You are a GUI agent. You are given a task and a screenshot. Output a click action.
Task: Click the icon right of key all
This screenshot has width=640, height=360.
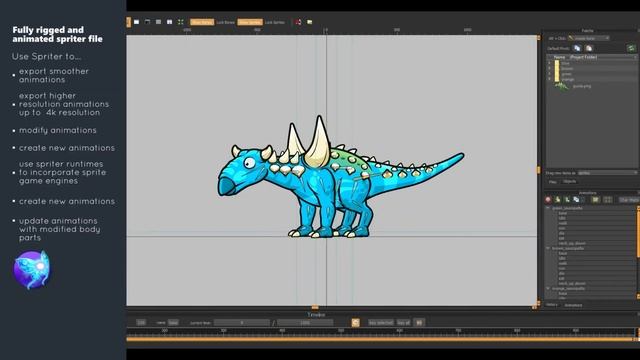(x=419, y=322)
